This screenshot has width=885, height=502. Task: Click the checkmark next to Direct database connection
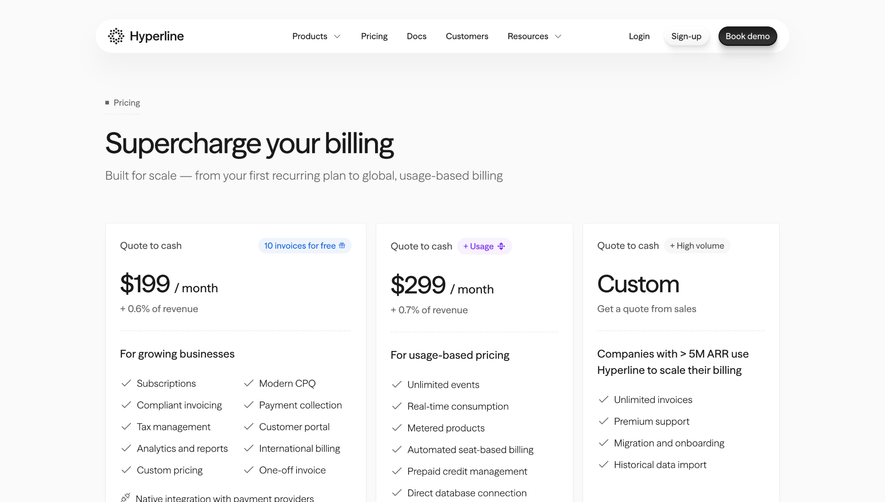397,492
